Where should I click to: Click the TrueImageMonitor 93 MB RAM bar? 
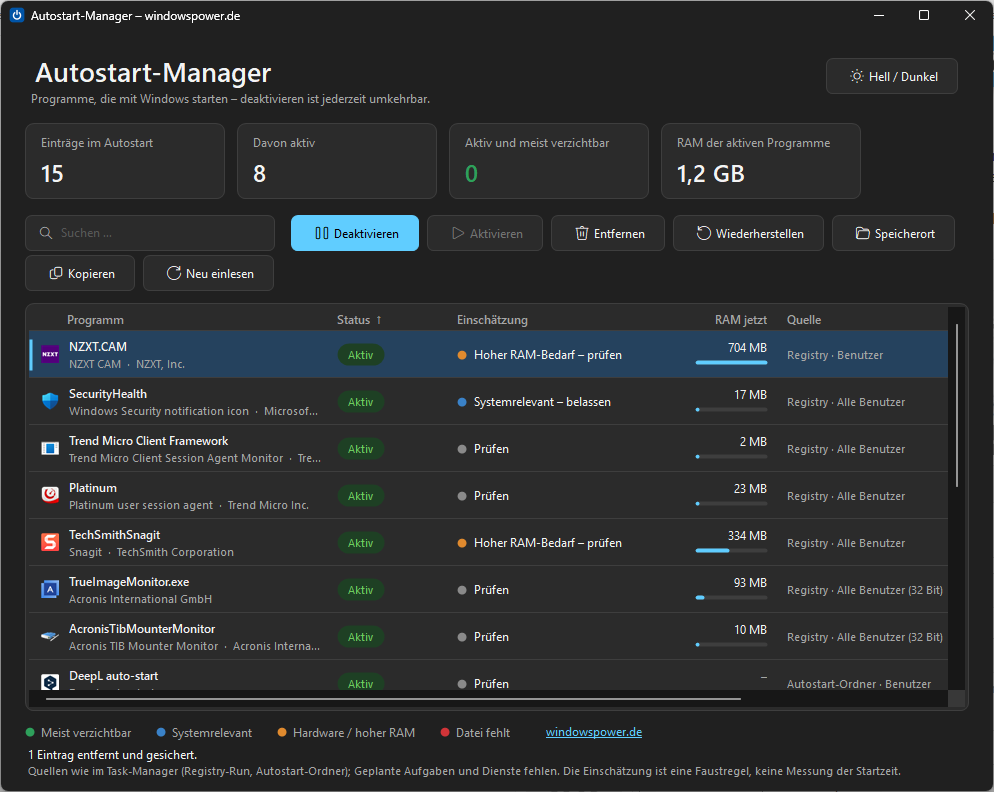click(x=731, y=597)
